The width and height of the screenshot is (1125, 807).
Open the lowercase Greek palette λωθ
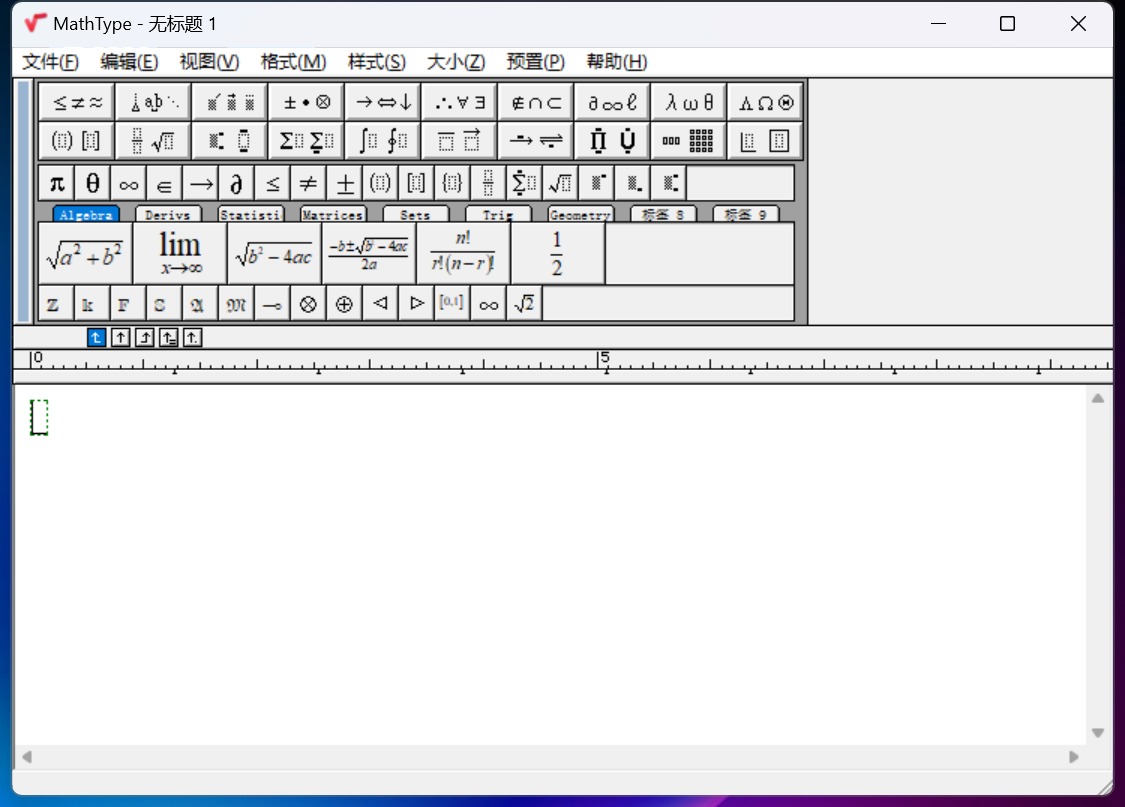[x=689, y=103]
